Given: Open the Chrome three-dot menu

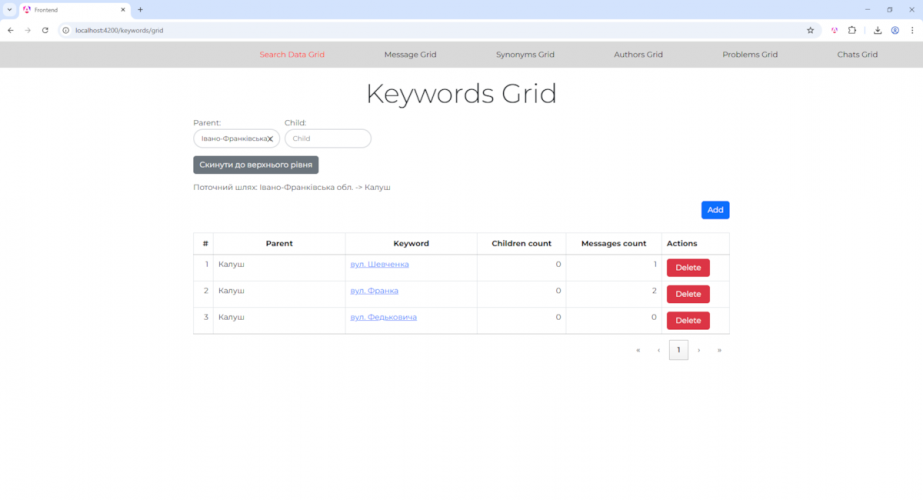Looking at the screenshot, I should point(912,30).
